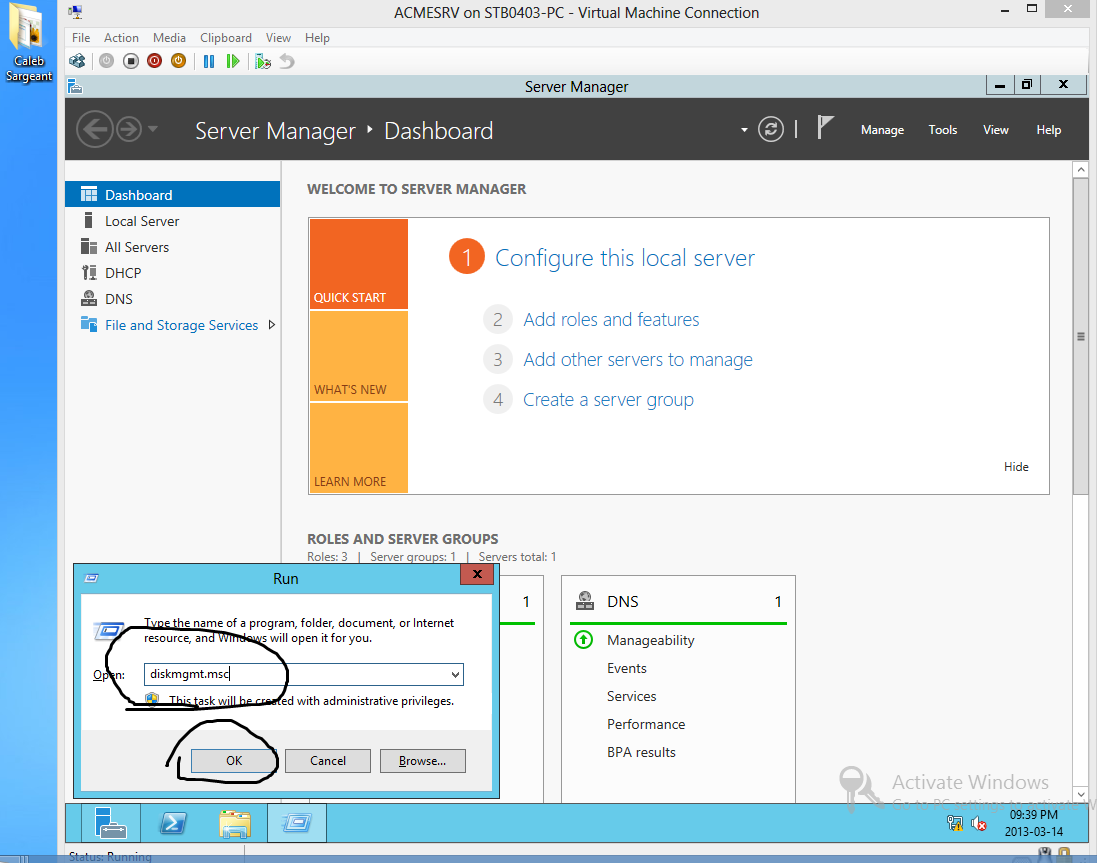Open the Manage menu
1097x863 pixels.
tap(882, 130)
